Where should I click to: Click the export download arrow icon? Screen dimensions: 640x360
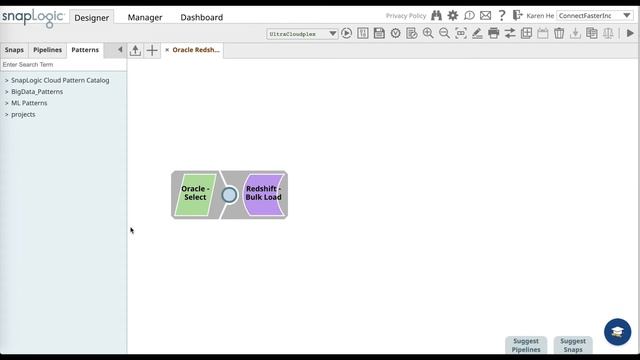coord(575,33)
